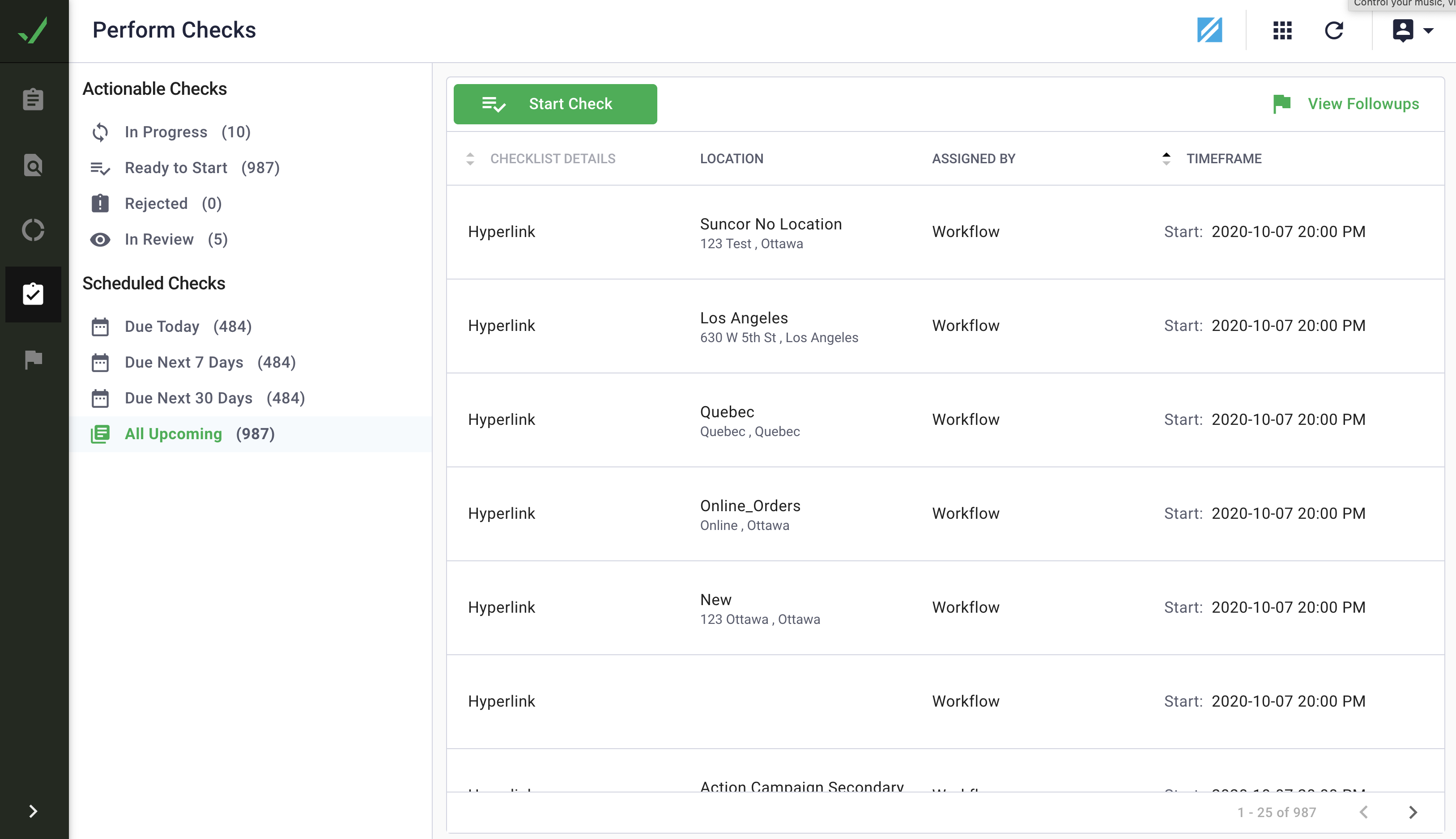Click the clipboard icon in left sidebar

33,99
